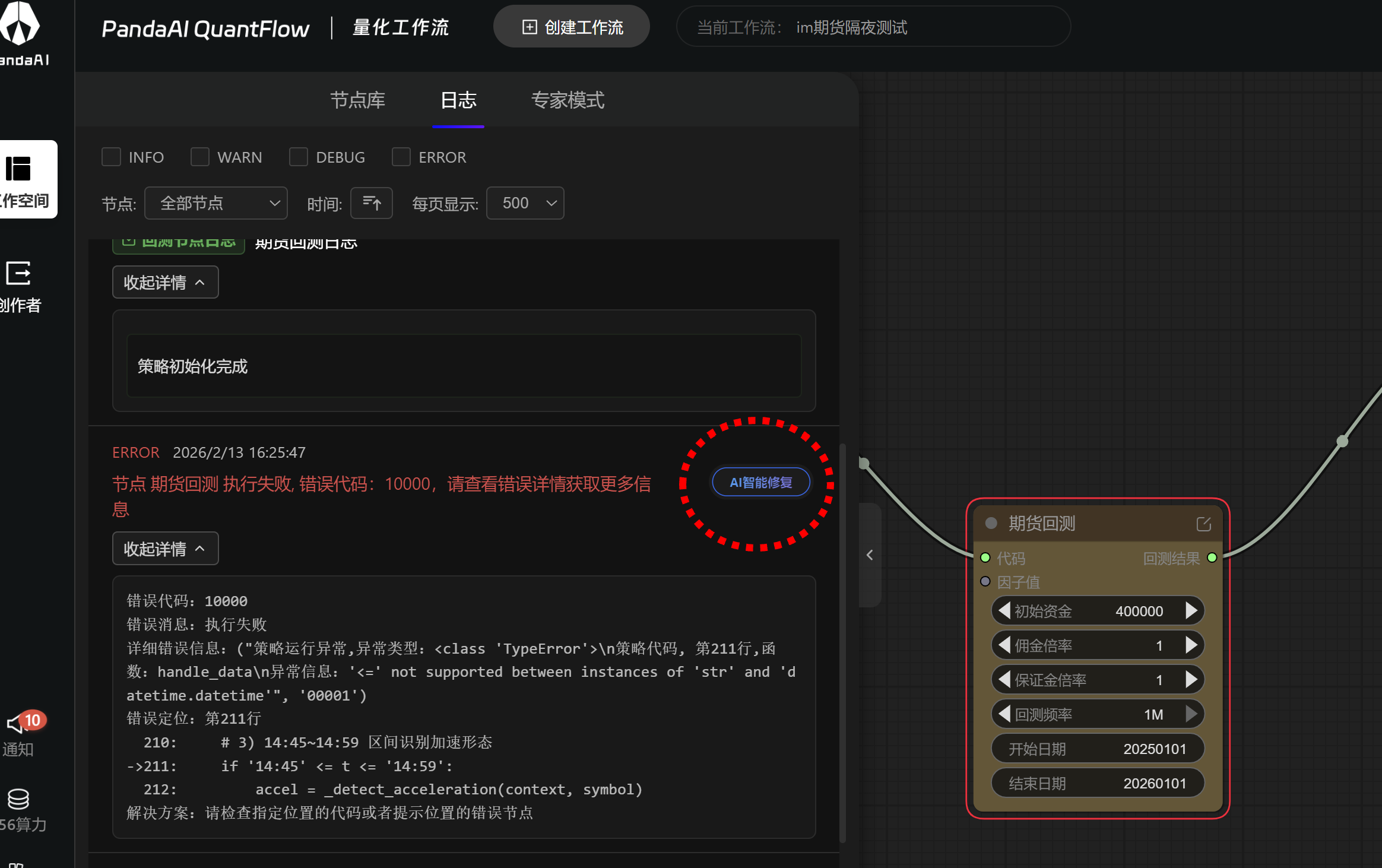Increase 保证金倍率 with right arrow
The height and width of the screenshot is (868, 1382).
pyautogui.click(x=1191, y=679)
